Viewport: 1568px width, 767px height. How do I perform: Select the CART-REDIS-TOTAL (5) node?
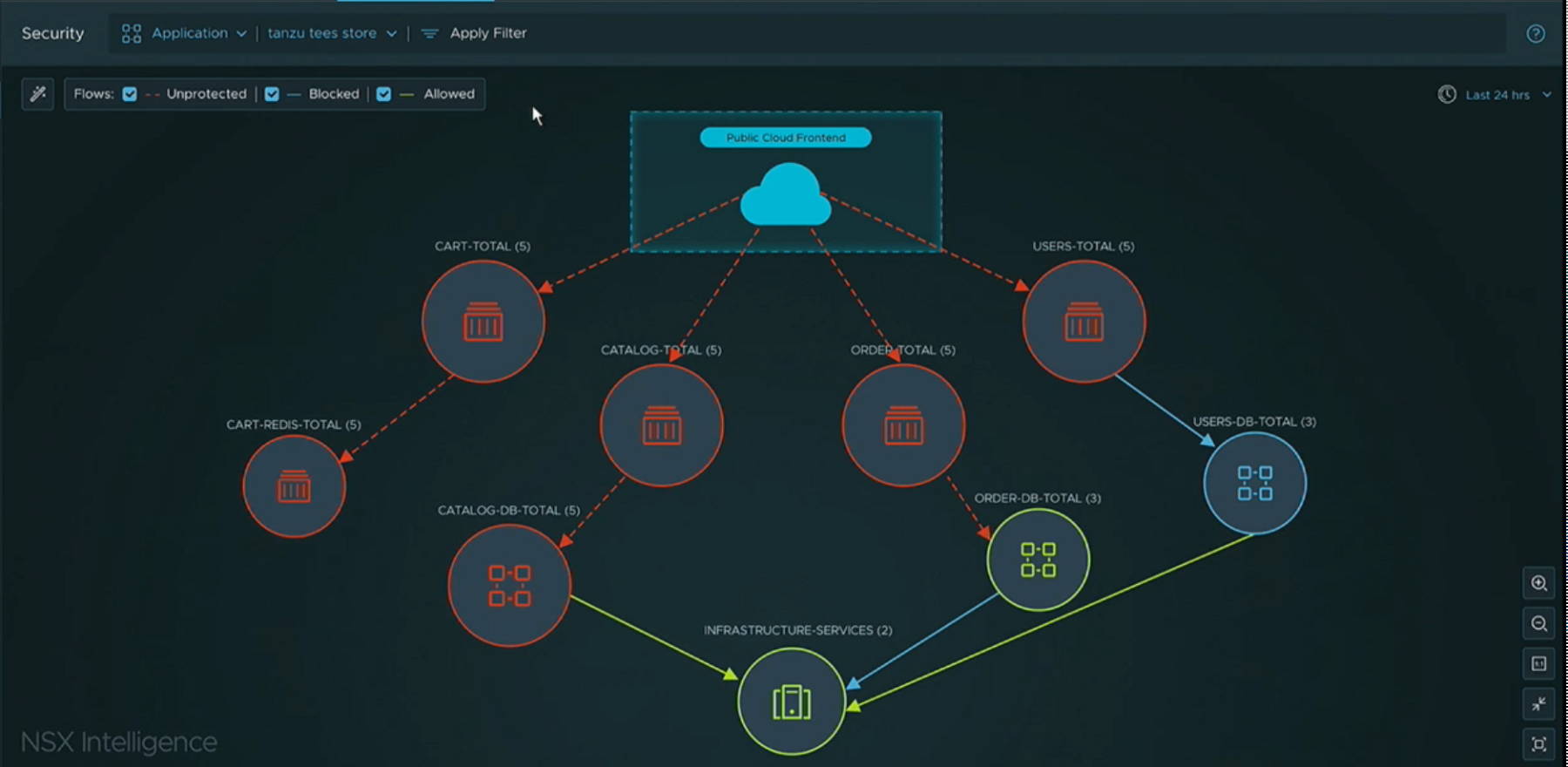[294, 486]
